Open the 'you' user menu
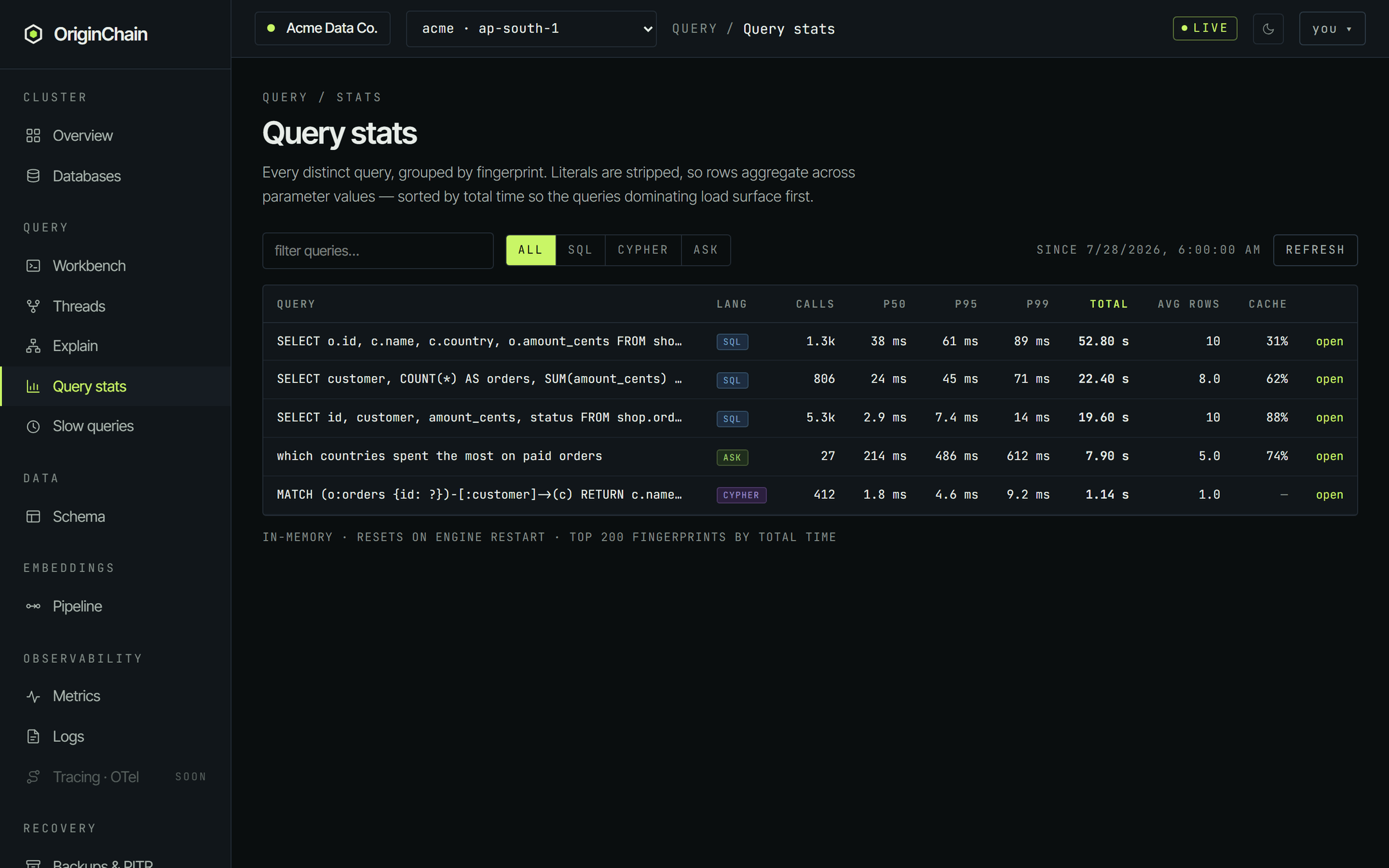This screenshot has width=1389, height=868. [1332, 29]
